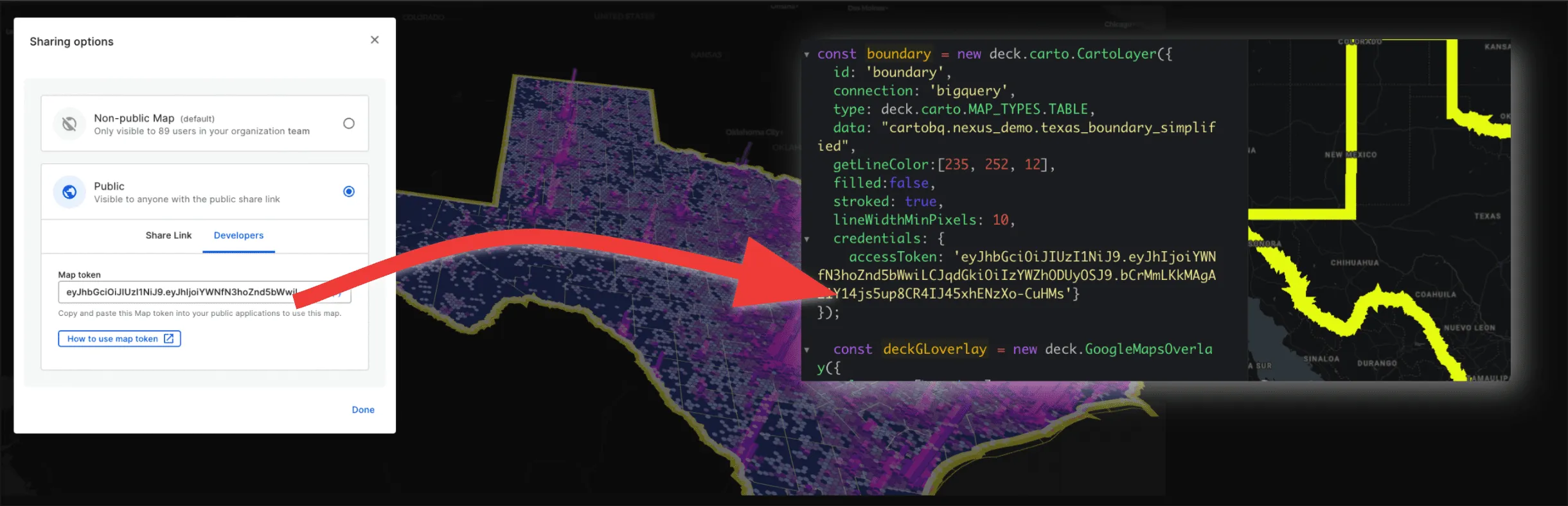The width and height of the screenshot is (1568, 506).
Task: Switch to the Share Link tab
Action: (x=168, y=235)
